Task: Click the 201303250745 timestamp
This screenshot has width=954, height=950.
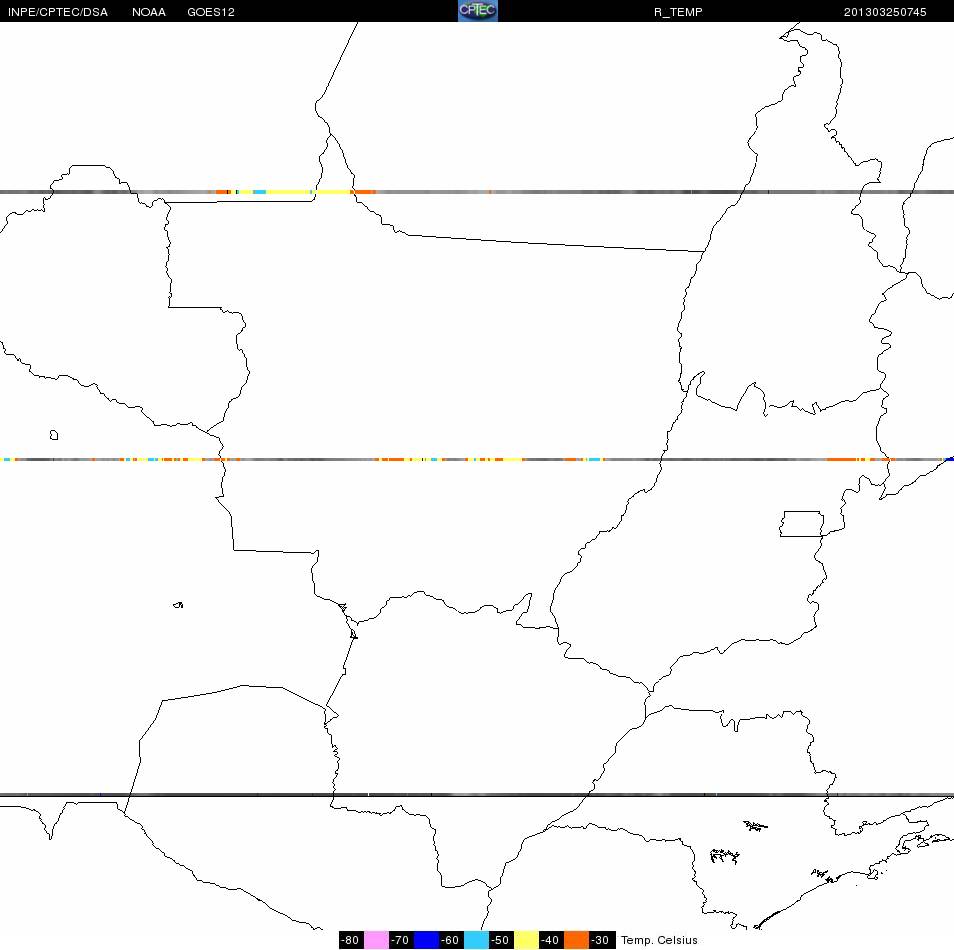Action: 885,12
